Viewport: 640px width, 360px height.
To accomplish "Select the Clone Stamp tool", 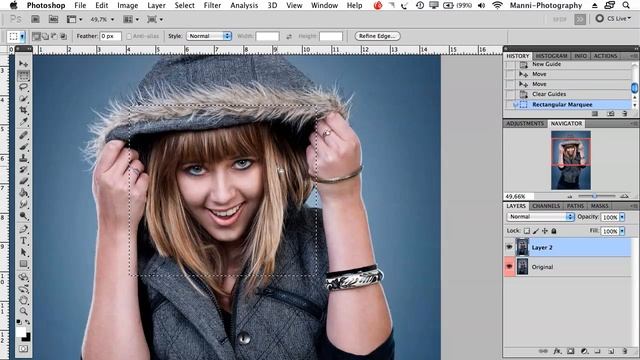I will (x=24, y=158).
